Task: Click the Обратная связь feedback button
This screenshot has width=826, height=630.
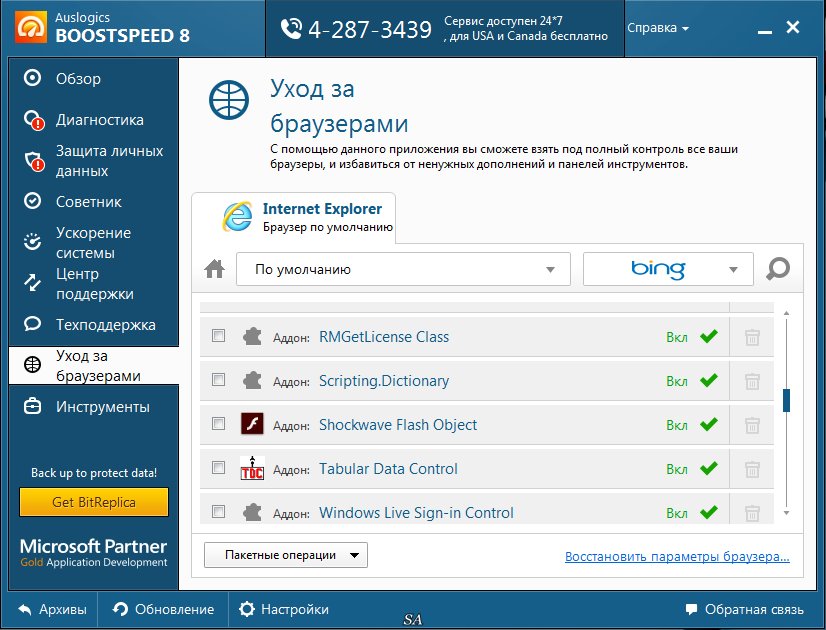Action: (x=744, y=609)
